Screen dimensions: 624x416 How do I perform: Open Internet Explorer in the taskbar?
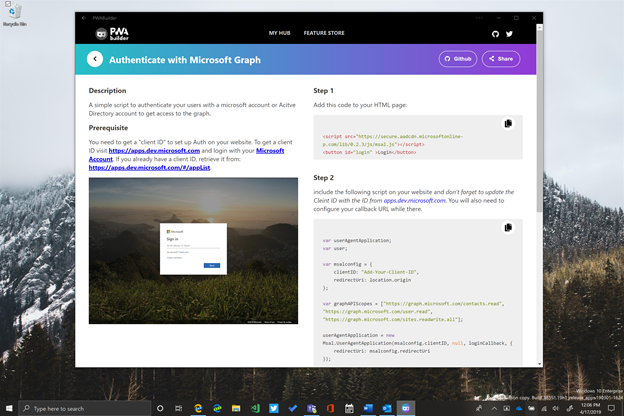point(217,408)
